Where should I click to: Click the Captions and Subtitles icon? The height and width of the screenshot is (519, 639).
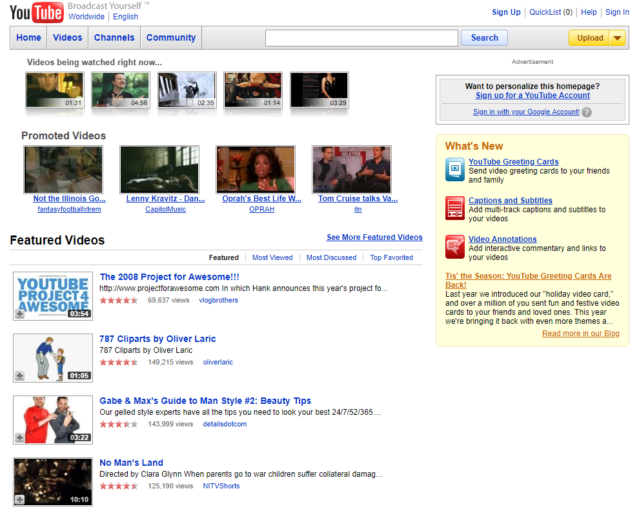coord(454,207)
